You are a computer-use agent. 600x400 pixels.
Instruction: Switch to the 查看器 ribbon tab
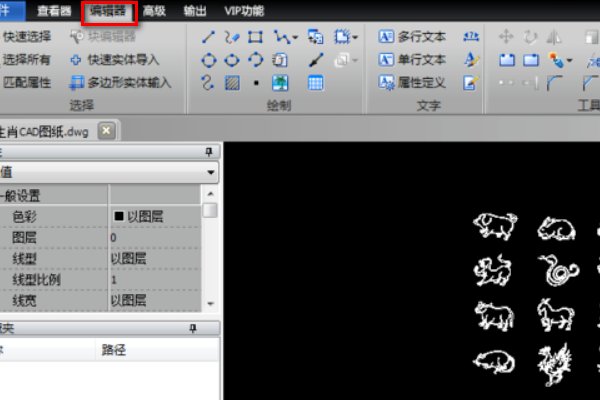[54, 11]
